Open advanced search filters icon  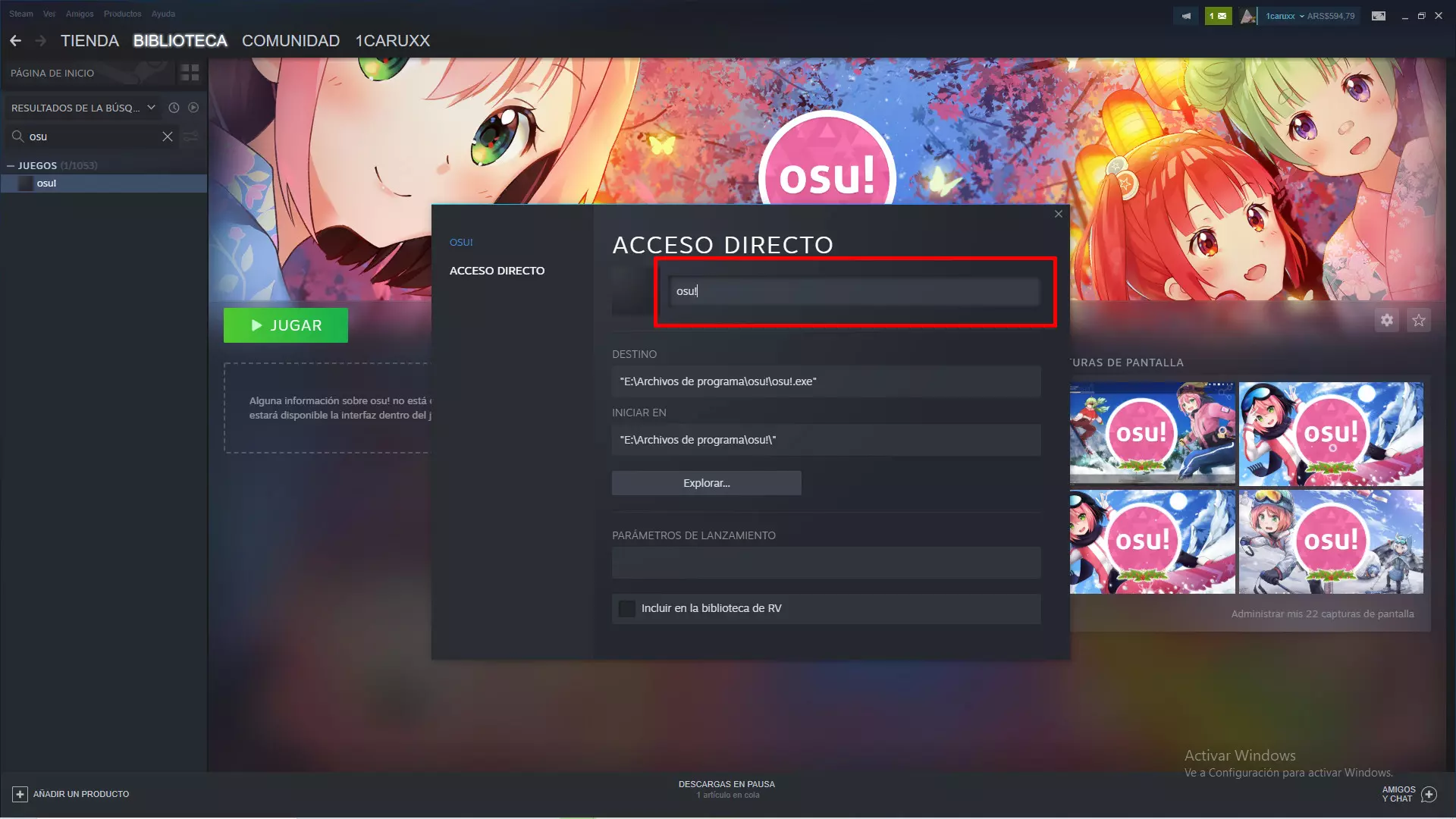191,136
